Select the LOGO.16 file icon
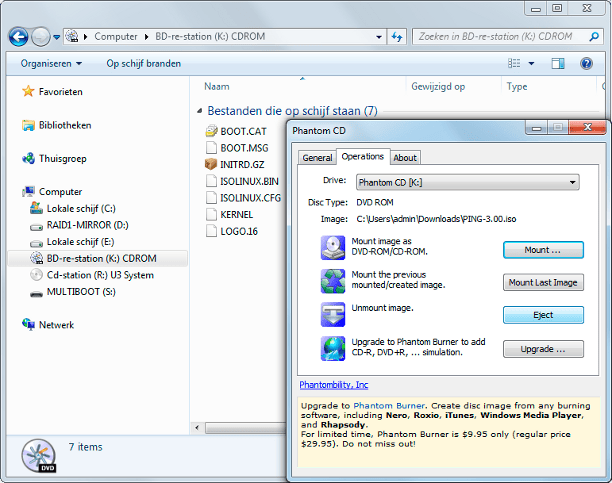This screenshot has width=612, height=483. coord(211,231)
